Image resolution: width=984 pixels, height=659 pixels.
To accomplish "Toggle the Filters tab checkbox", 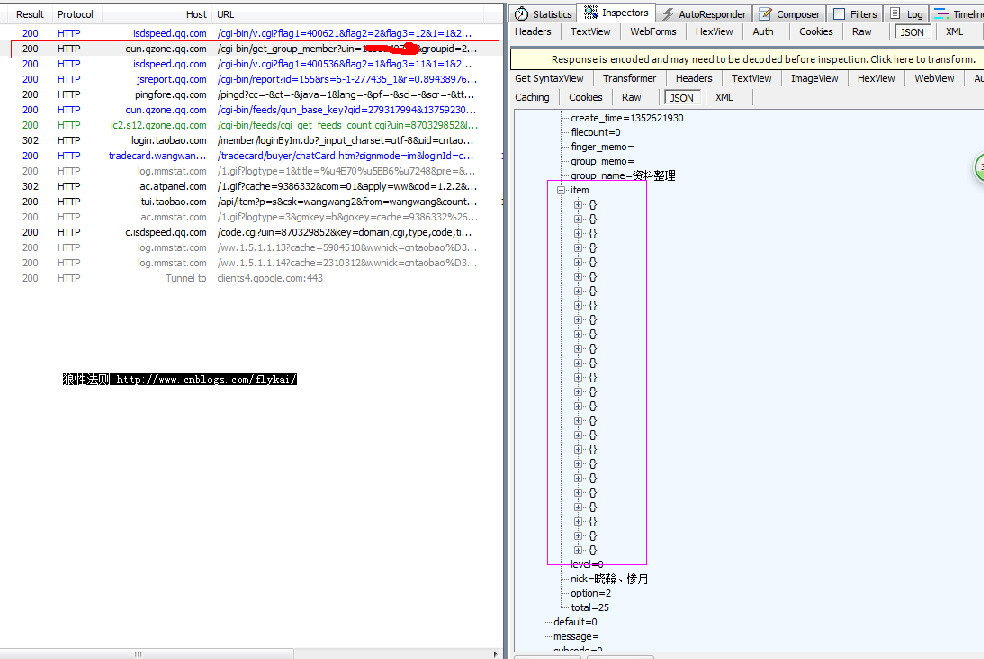I will coord(839,14).
